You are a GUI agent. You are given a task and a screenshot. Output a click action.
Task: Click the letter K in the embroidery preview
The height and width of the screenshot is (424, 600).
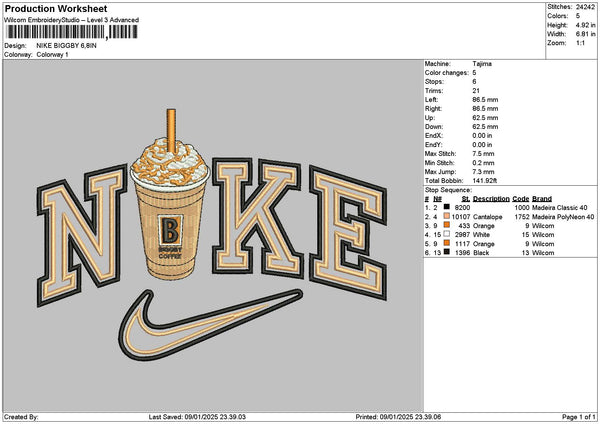258,217
